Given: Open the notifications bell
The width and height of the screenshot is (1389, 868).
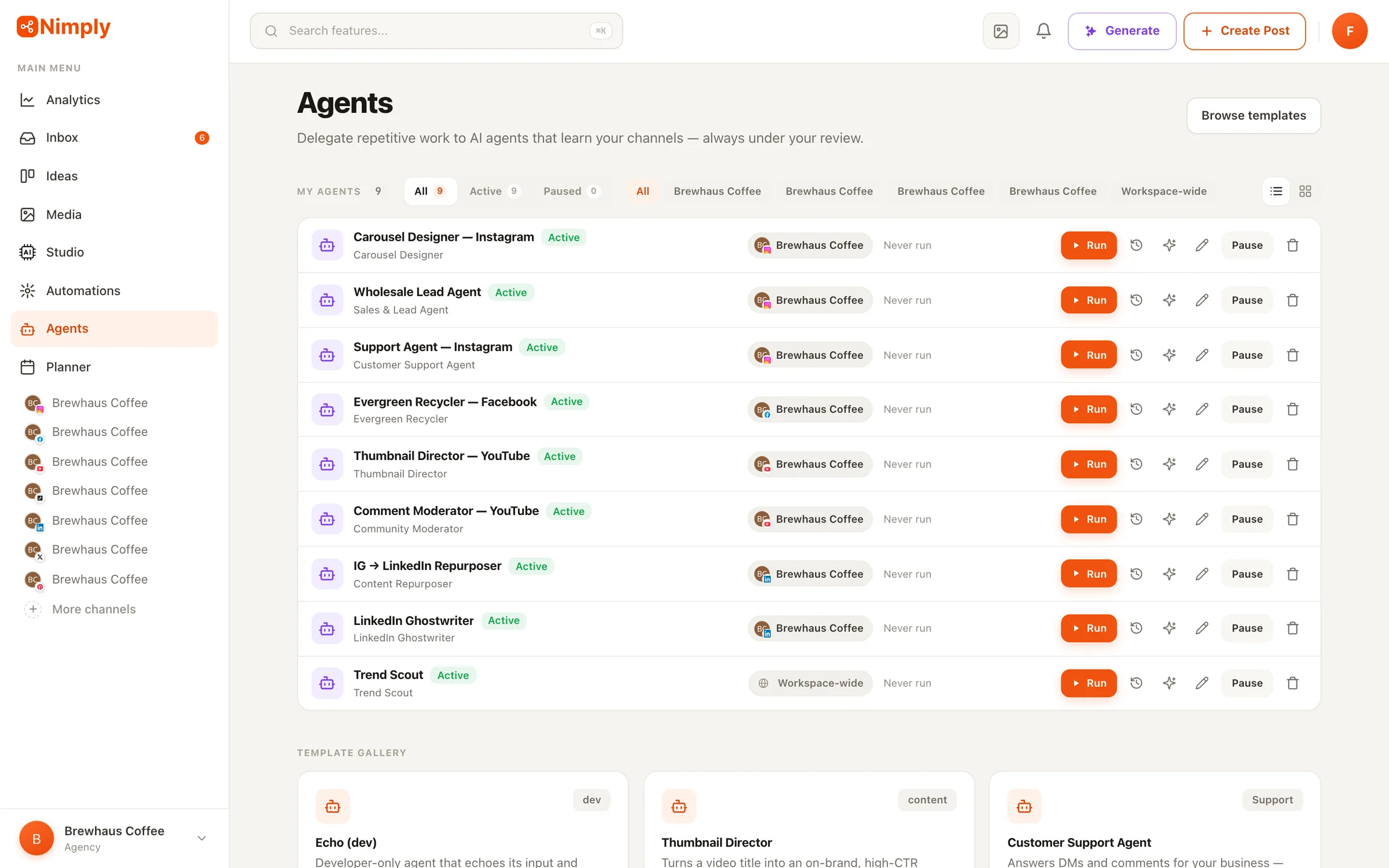Looking at the screenshot, I should [1043, 31].
